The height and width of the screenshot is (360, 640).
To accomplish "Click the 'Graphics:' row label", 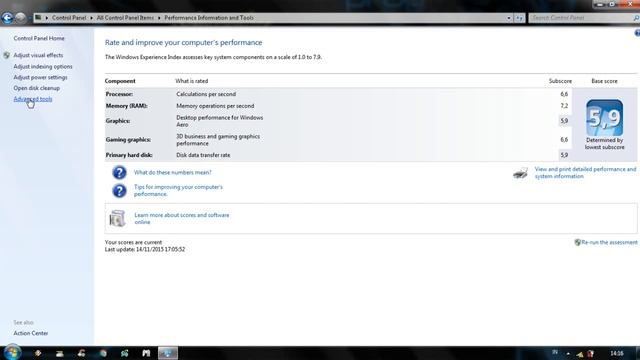I will pyautogui.click(x=118, y=121).
